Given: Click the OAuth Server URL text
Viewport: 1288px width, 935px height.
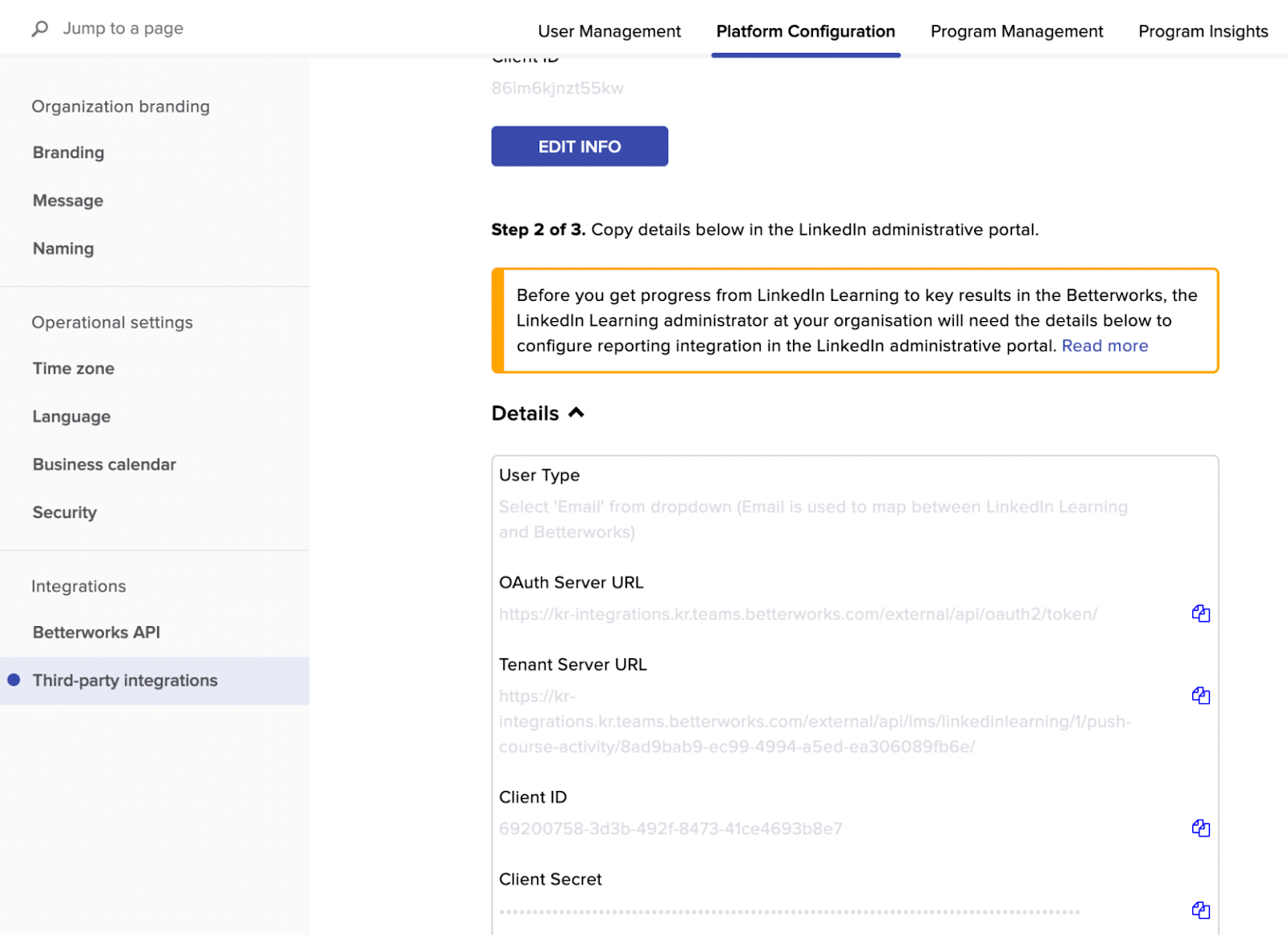Looking at the screenshot, I should (798, 615).
